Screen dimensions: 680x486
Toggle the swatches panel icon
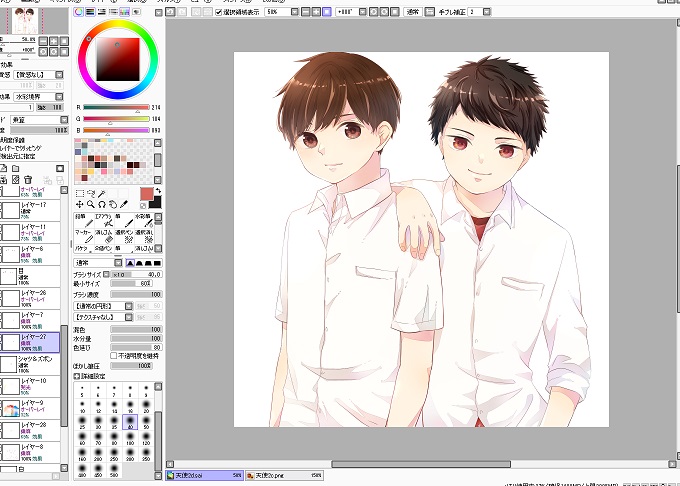pos(124,12)
